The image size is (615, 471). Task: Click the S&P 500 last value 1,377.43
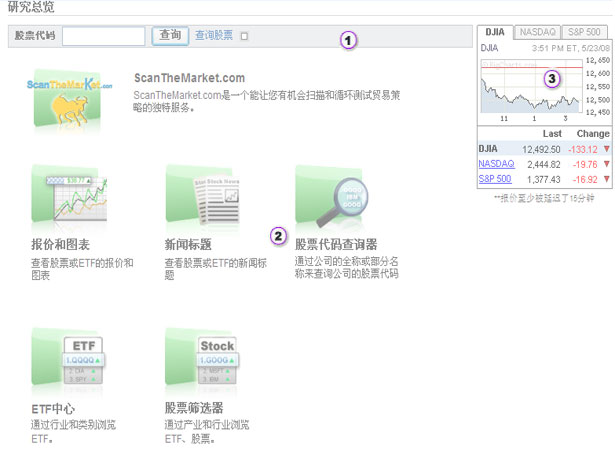tap(544, 179)
